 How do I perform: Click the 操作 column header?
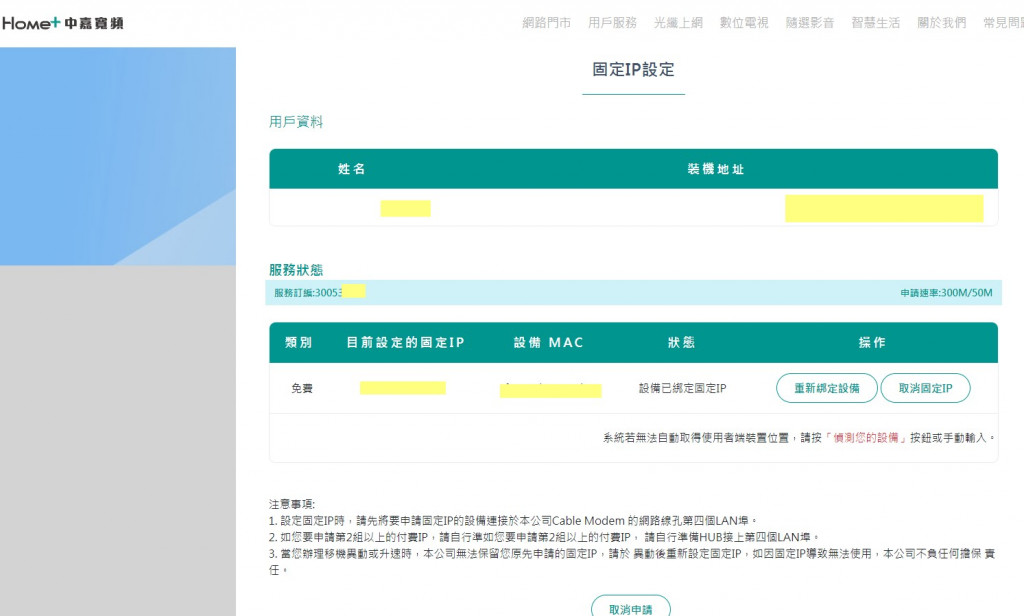tap(872, 342)
